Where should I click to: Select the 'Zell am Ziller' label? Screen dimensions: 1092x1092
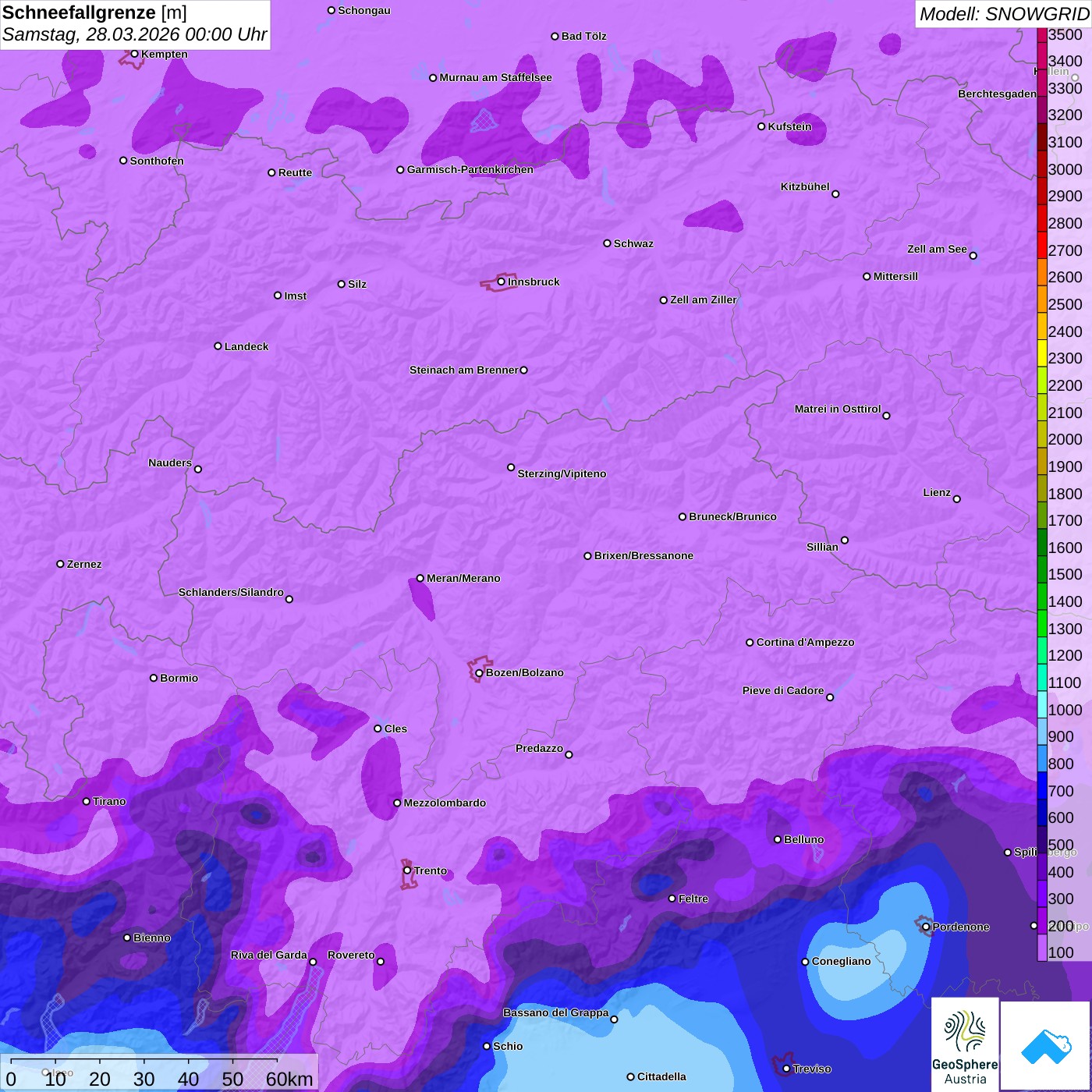(x=704, y=300)
